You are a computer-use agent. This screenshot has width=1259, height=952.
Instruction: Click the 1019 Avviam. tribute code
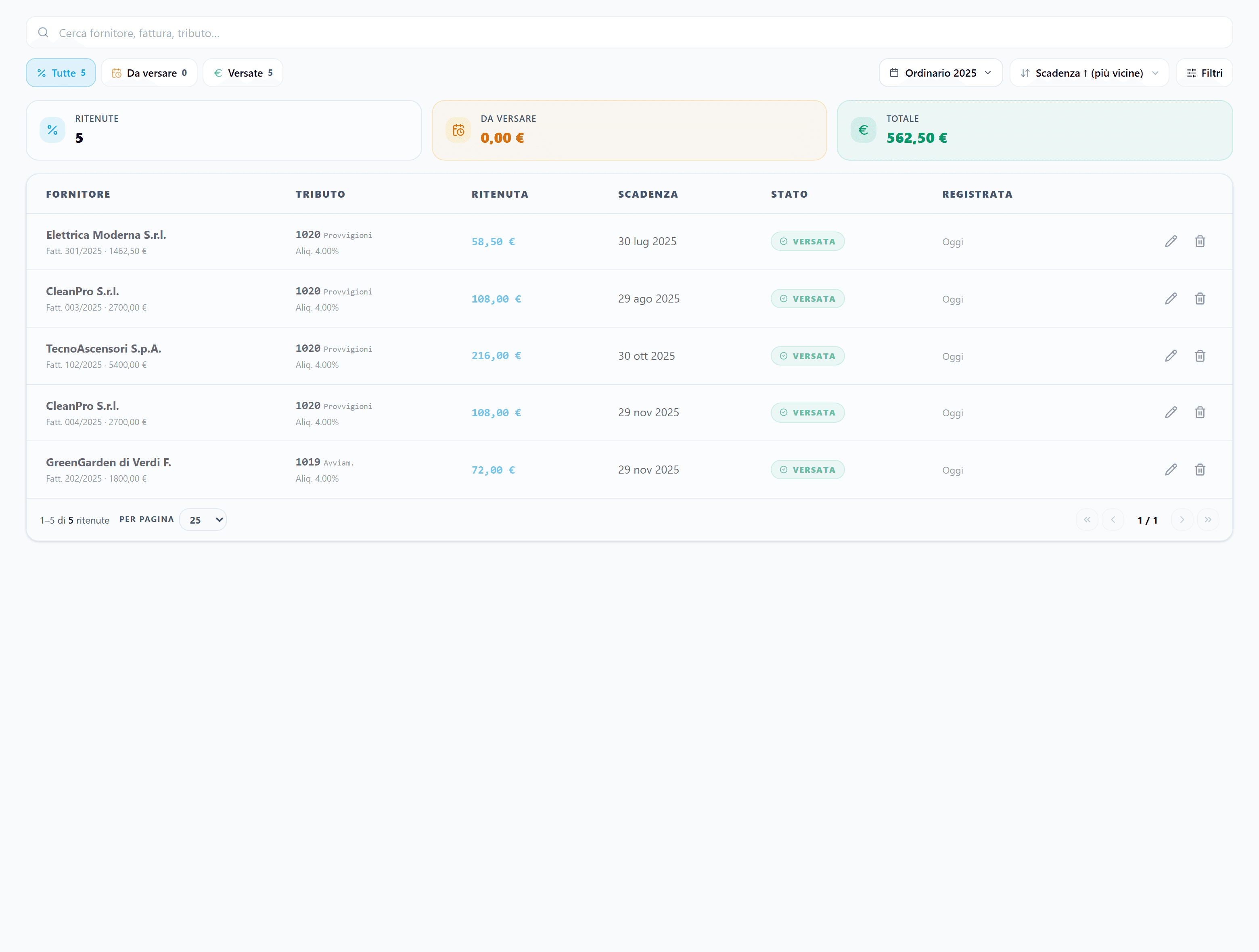(324, 462)
